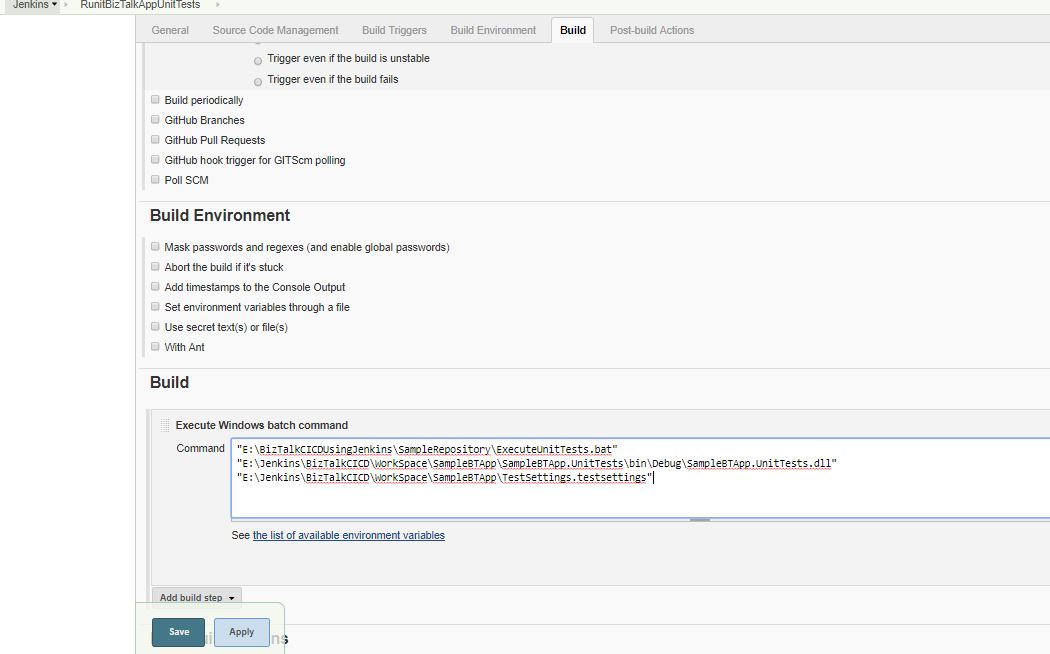This screenshot has height=654, width=1050.
Task: Open the Build Environment tab
Action: point(493,30)
